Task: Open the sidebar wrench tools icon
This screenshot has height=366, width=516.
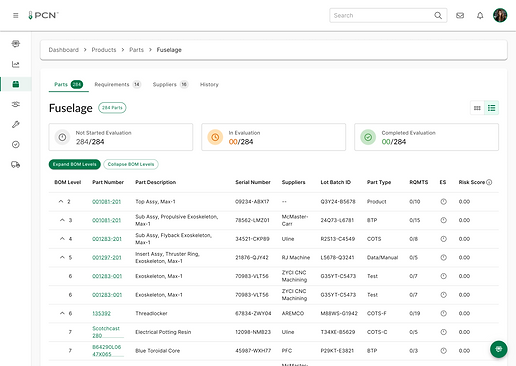Action: coord(16,124)
